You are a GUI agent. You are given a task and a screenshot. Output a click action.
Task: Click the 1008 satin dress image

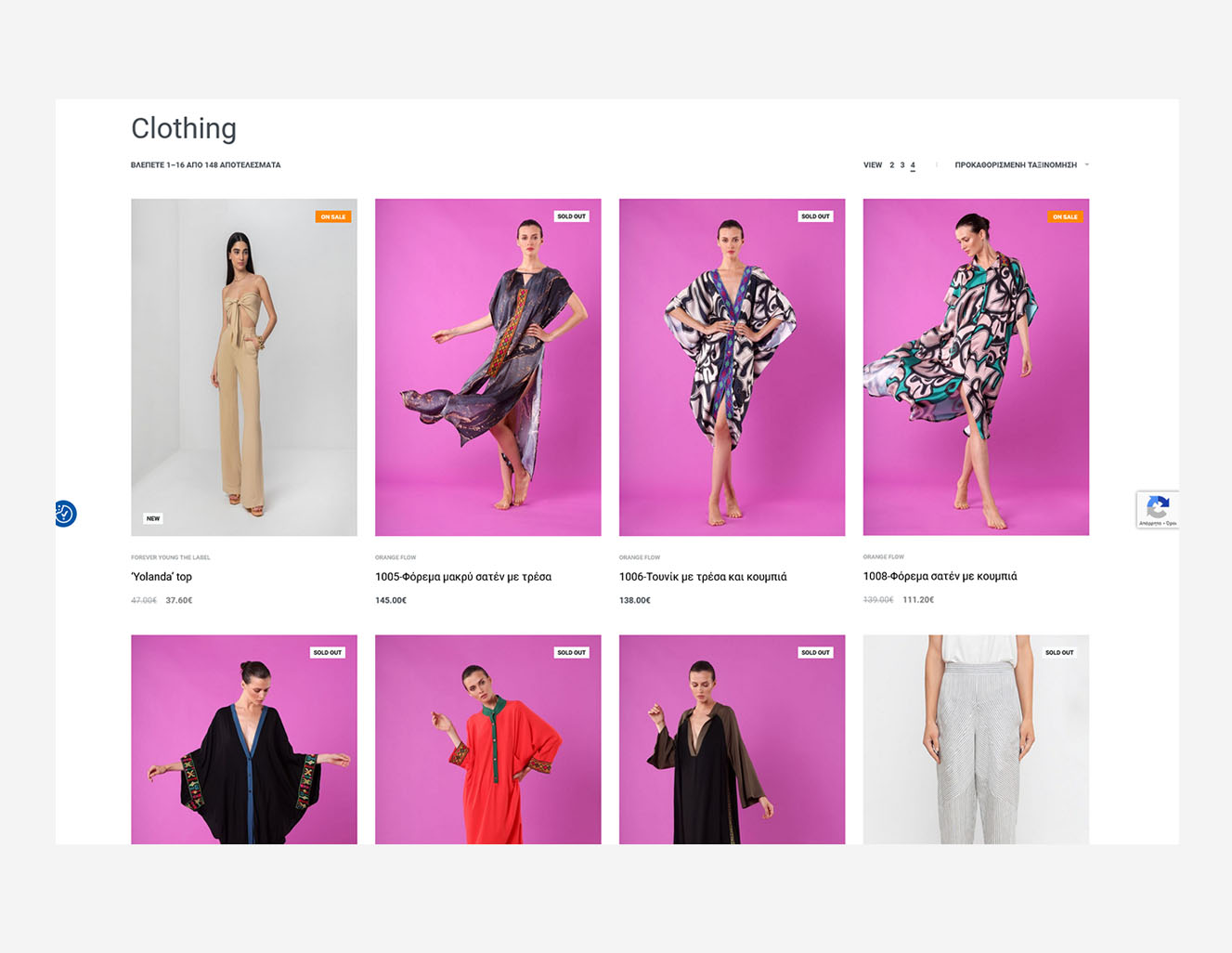tap(976, 367)
